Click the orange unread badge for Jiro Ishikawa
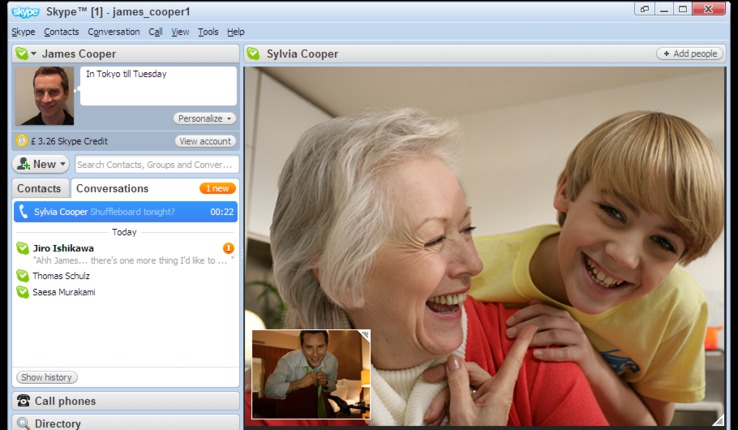Image resolution: width=738 pixels, height=430 pixels. [228, 248]
